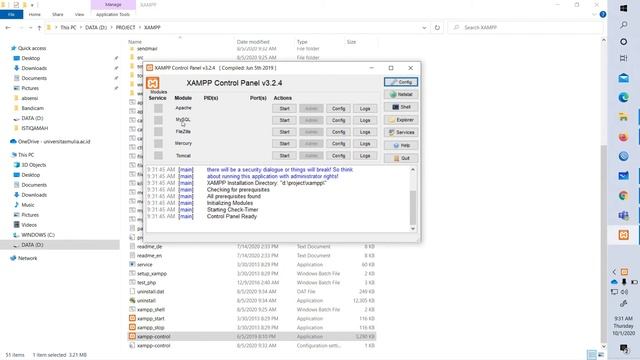Viewport: 640px width, 360px height.
Task: Start the FileZilla module
Action: pos(284,132)
